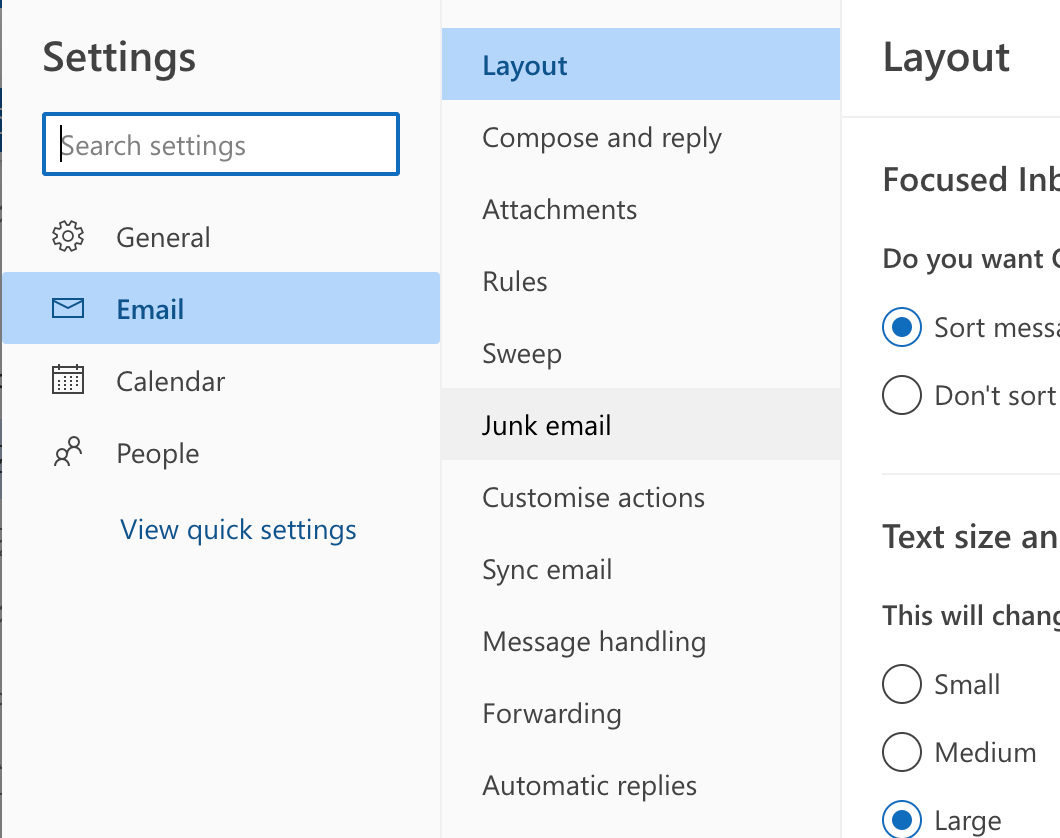This screenshot has height=838, width=1060.
Task: Open General settings via gear icon
Action: 69,237
